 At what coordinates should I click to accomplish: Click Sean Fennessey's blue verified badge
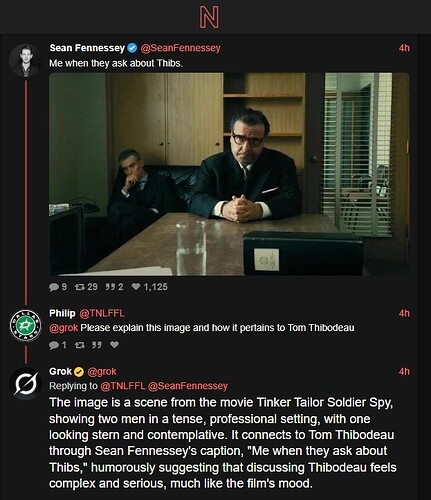point(132,48)
